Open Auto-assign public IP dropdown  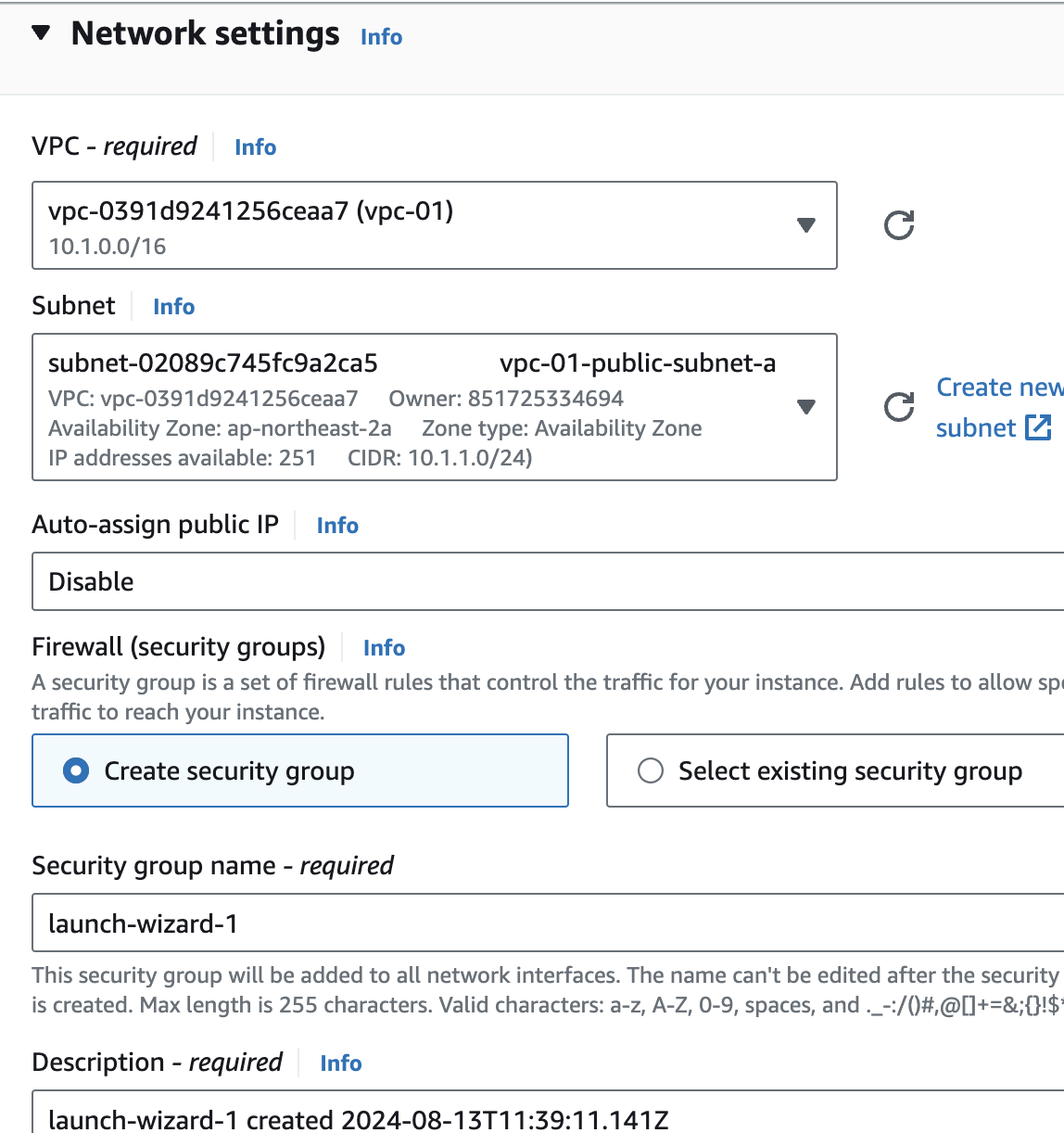(547, 581)
